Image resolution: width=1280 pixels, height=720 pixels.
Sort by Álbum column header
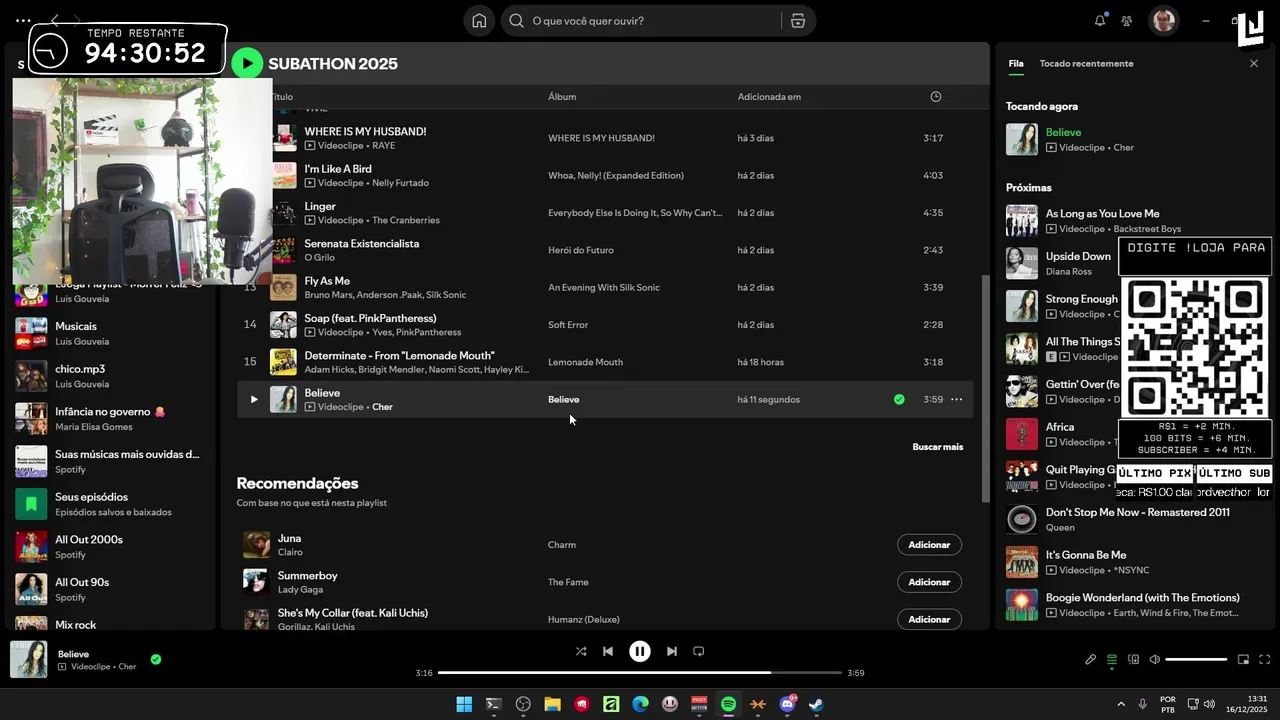562,97
